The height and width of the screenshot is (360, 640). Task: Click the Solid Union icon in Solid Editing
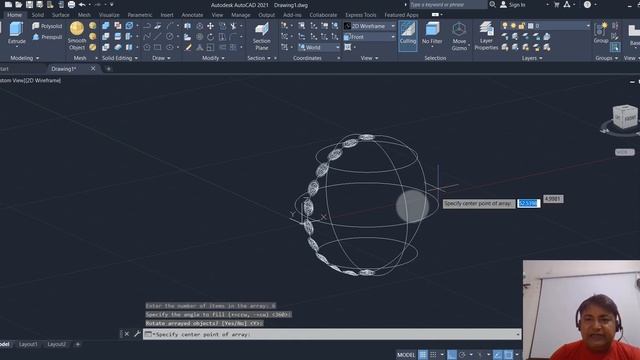(106, 26)
